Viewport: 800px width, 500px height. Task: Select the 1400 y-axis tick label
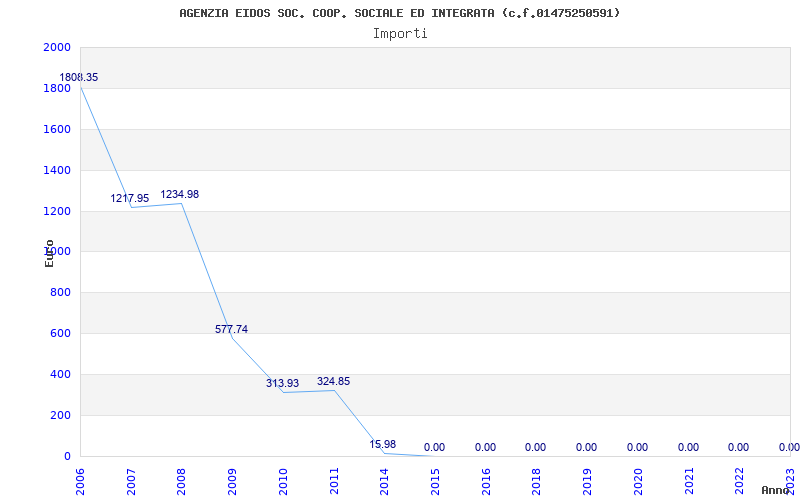point(57,171)
